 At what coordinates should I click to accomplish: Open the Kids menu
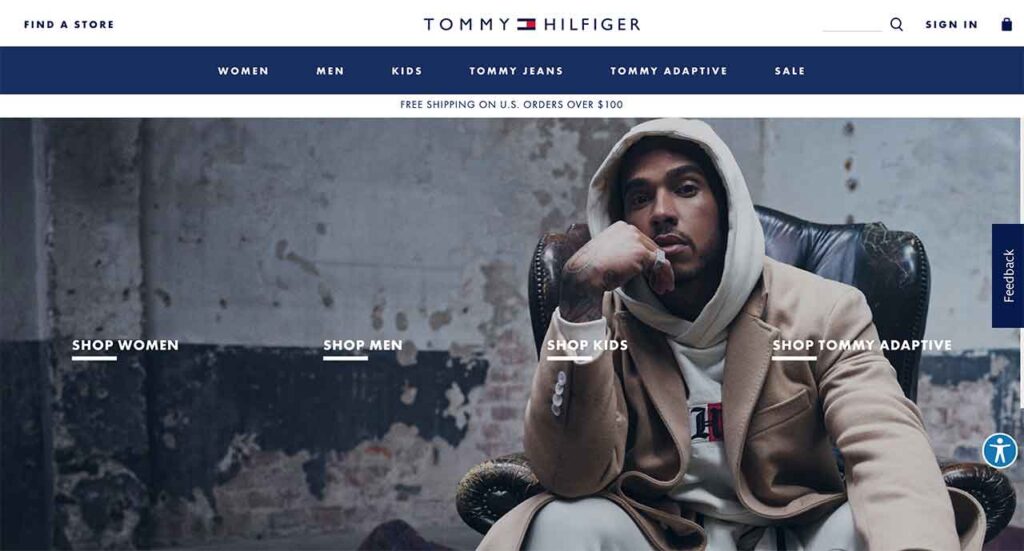click(x=407, y=71)
